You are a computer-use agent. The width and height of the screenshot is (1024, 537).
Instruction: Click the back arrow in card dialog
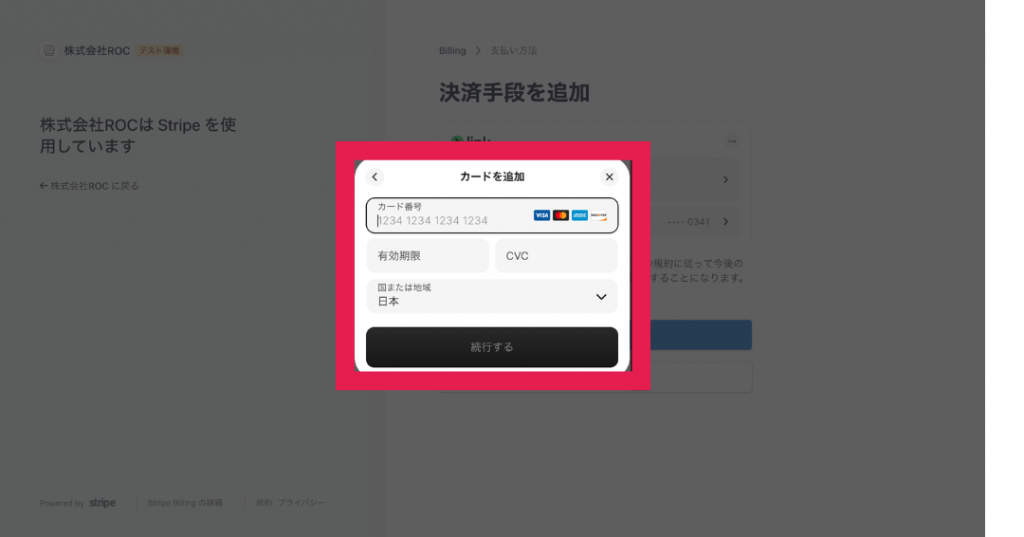click(374, 176)
